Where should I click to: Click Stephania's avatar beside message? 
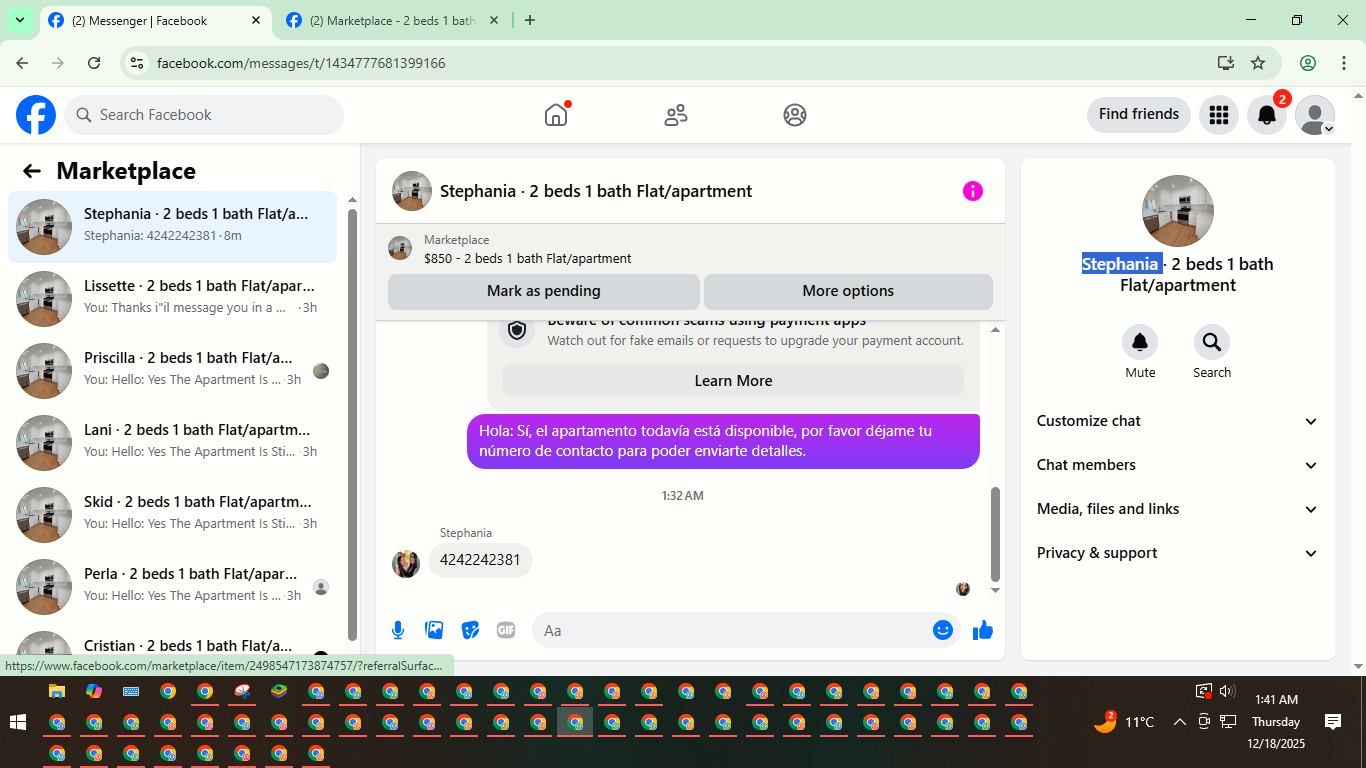[406, 564]
